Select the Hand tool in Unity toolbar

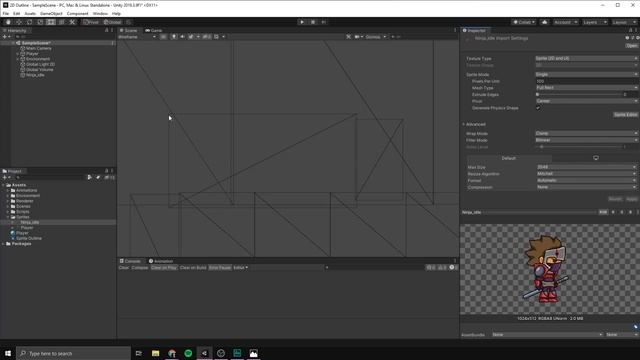8,22
